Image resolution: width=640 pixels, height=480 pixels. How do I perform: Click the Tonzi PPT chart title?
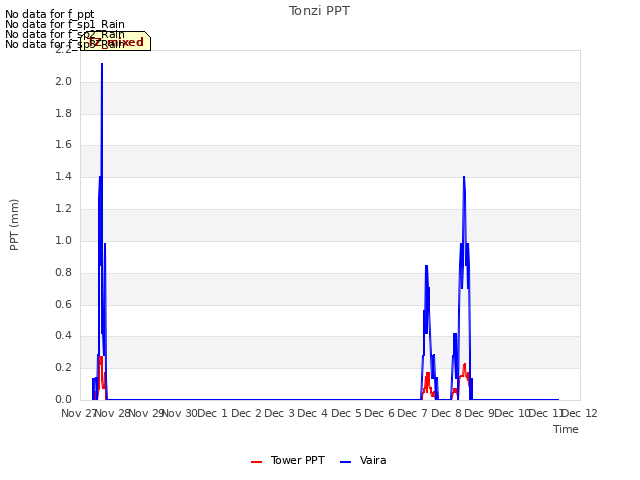pyautogui.click(x=319, y=11)
